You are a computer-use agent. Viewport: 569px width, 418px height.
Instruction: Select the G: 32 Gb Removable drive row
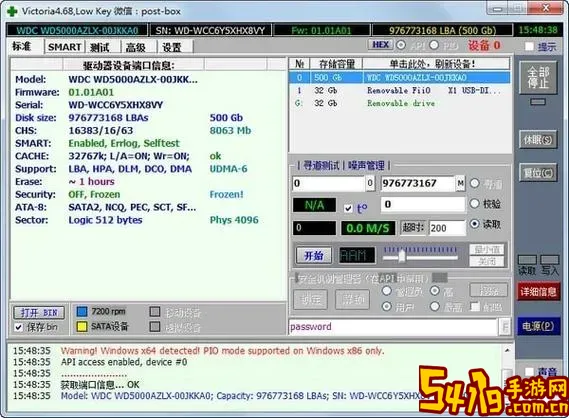coord(399,103)
